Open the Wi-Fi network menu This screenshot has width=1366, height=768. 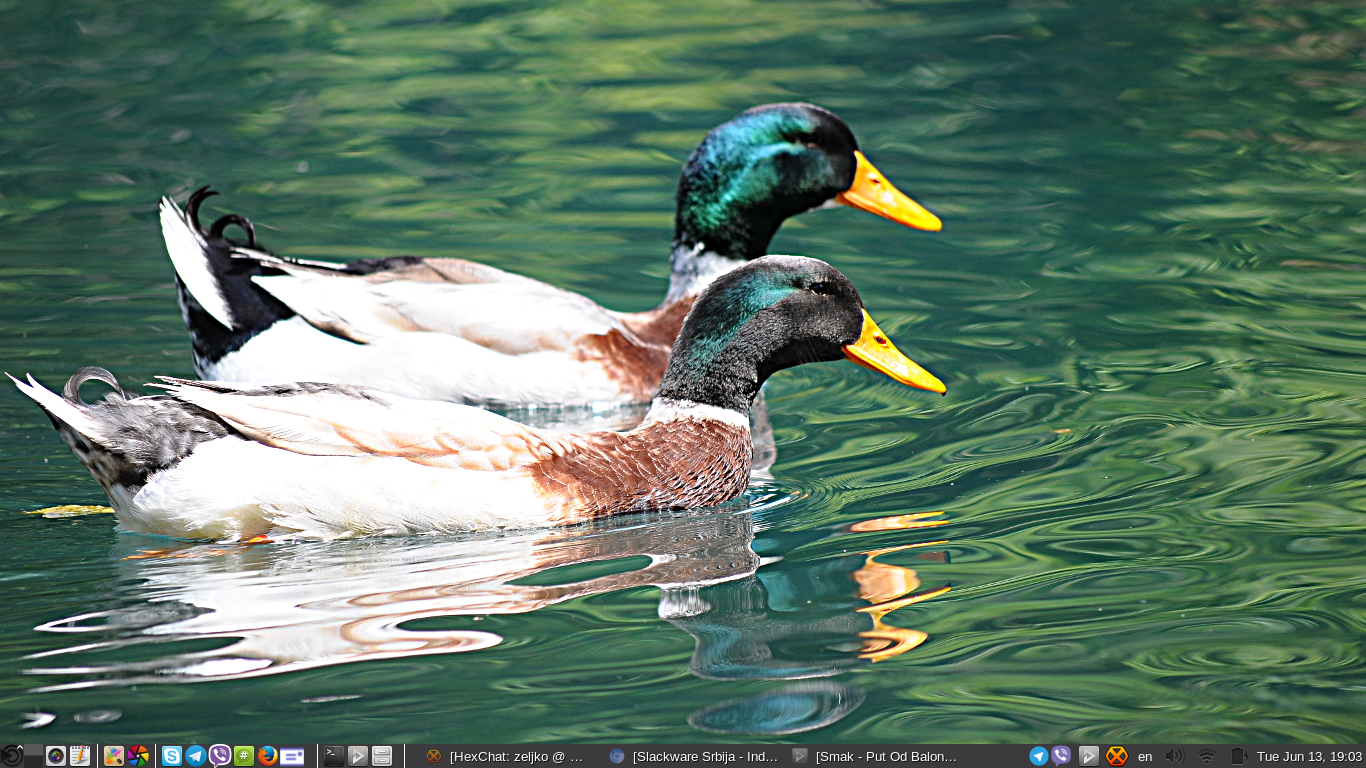(x=1207, y=756)
